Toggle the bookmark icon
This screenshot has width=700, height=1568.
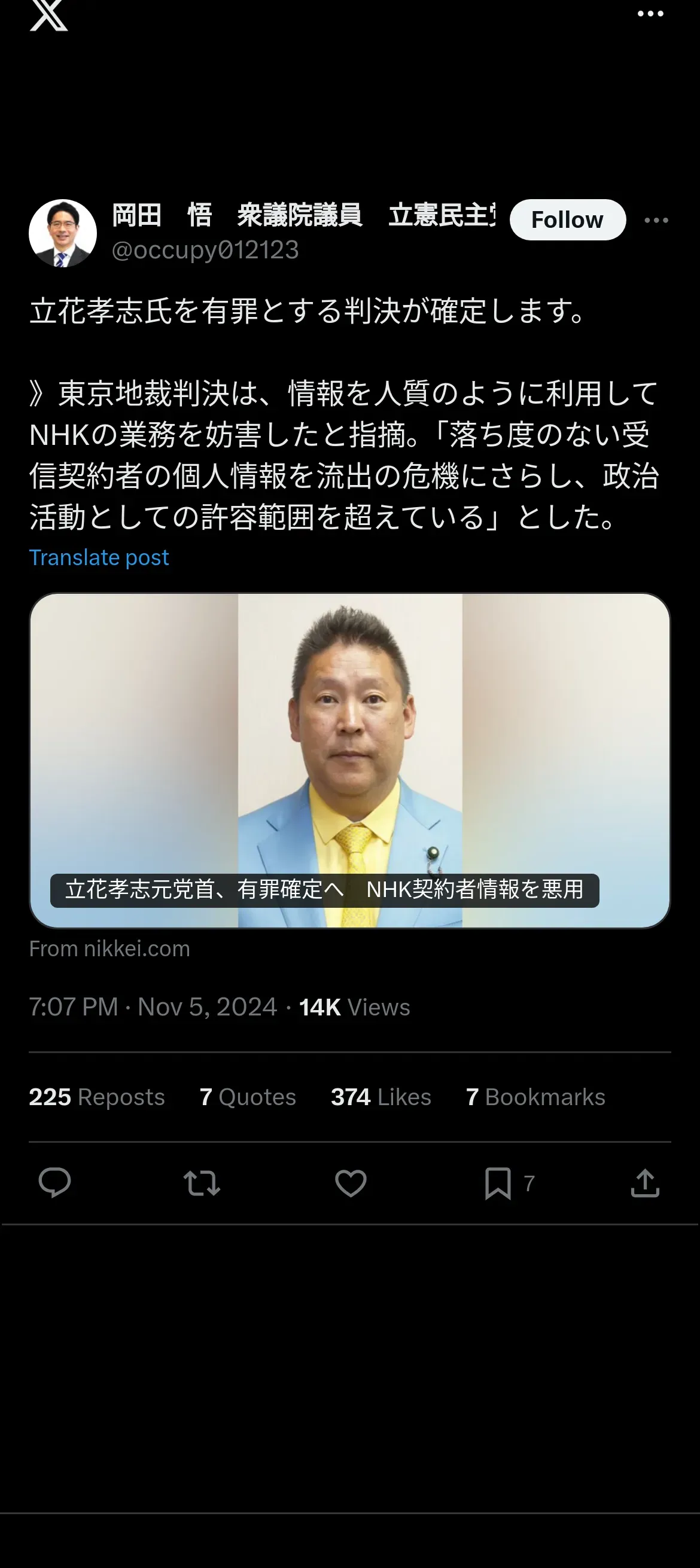(x=498, y=1183)
